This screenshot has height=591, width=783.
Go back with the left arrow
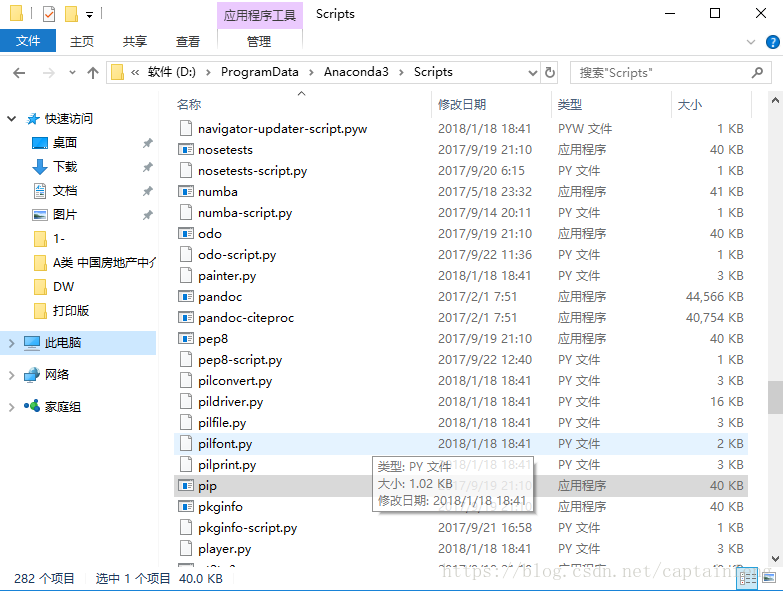19,73
